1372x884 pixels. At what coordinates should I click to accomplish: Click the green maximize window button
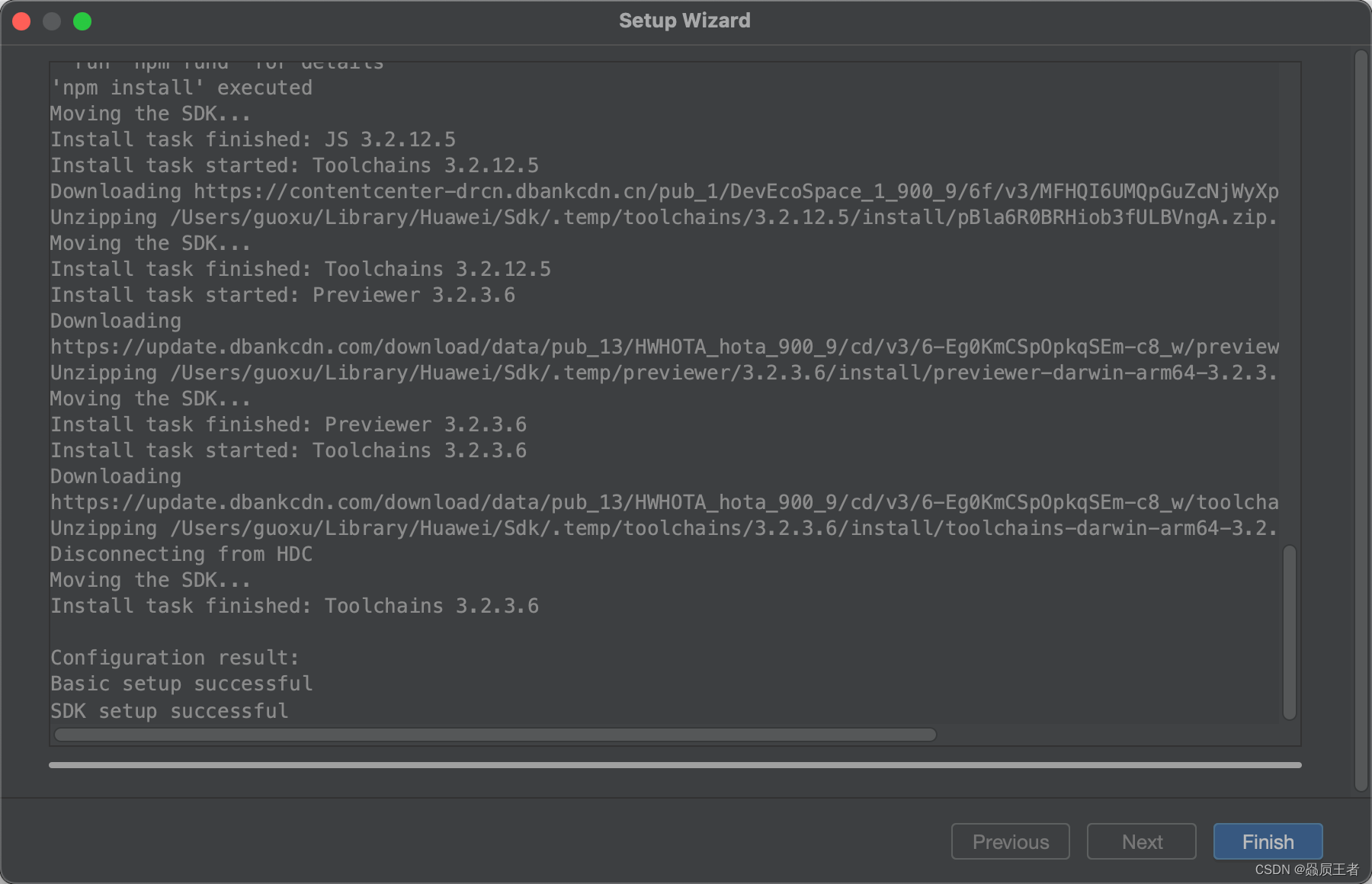(82, 21)
